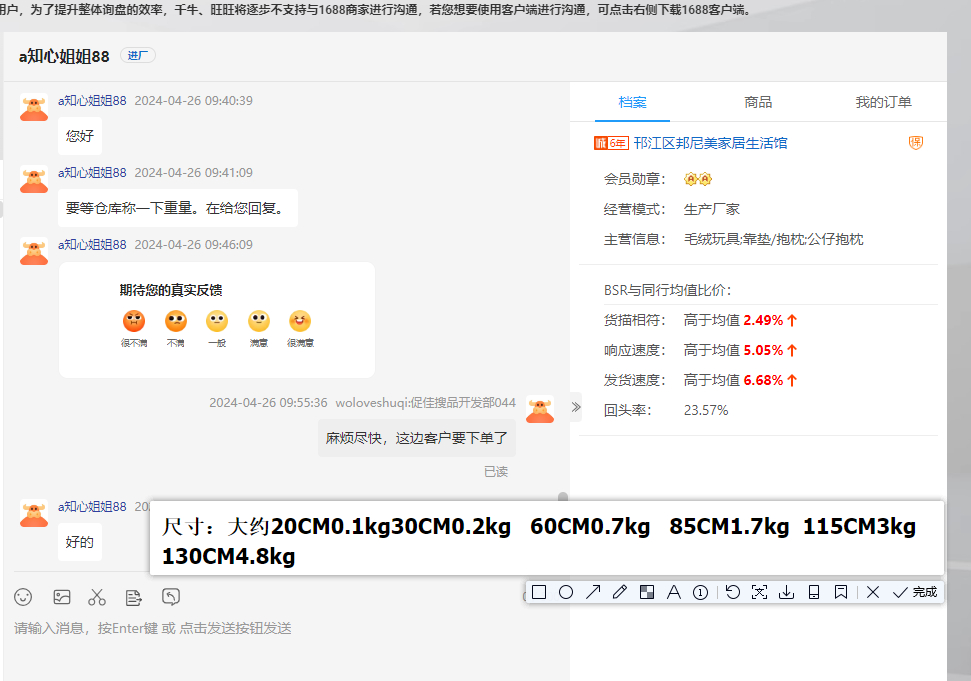Click the chat scrollbar handle
971x681 pixels.
tap(563, 497)
